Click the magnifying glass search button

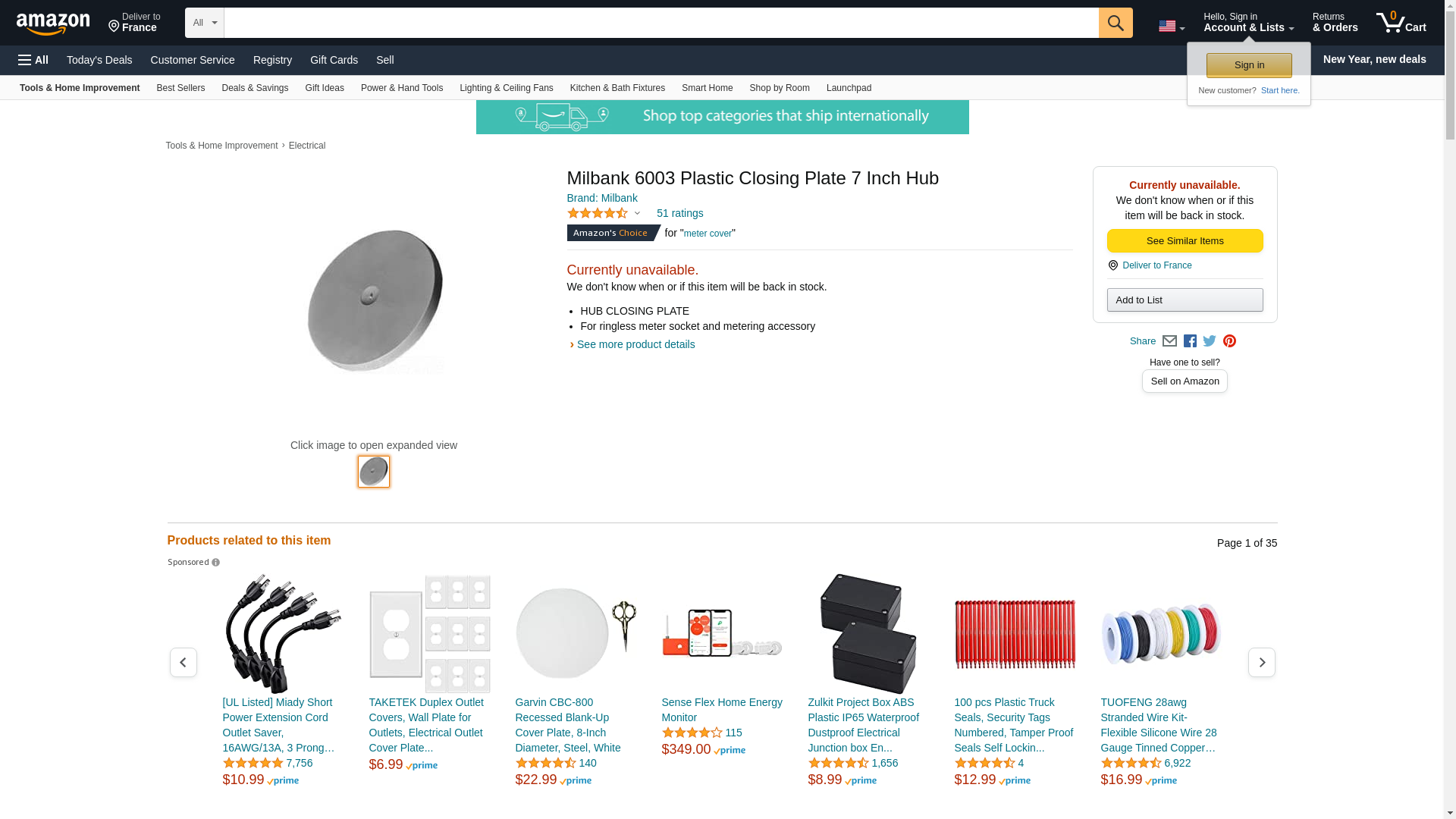[1115, 23]
